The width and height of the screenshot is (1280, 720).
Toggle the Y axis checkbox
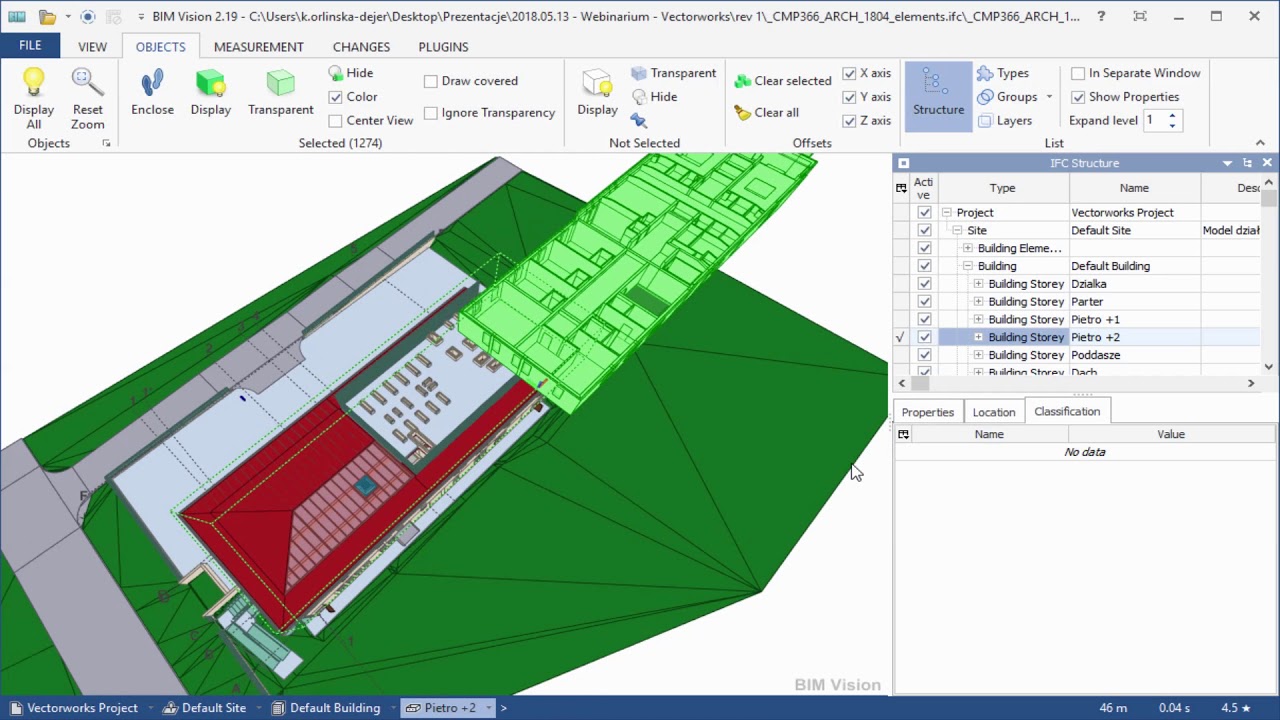(x=849, y=97)
